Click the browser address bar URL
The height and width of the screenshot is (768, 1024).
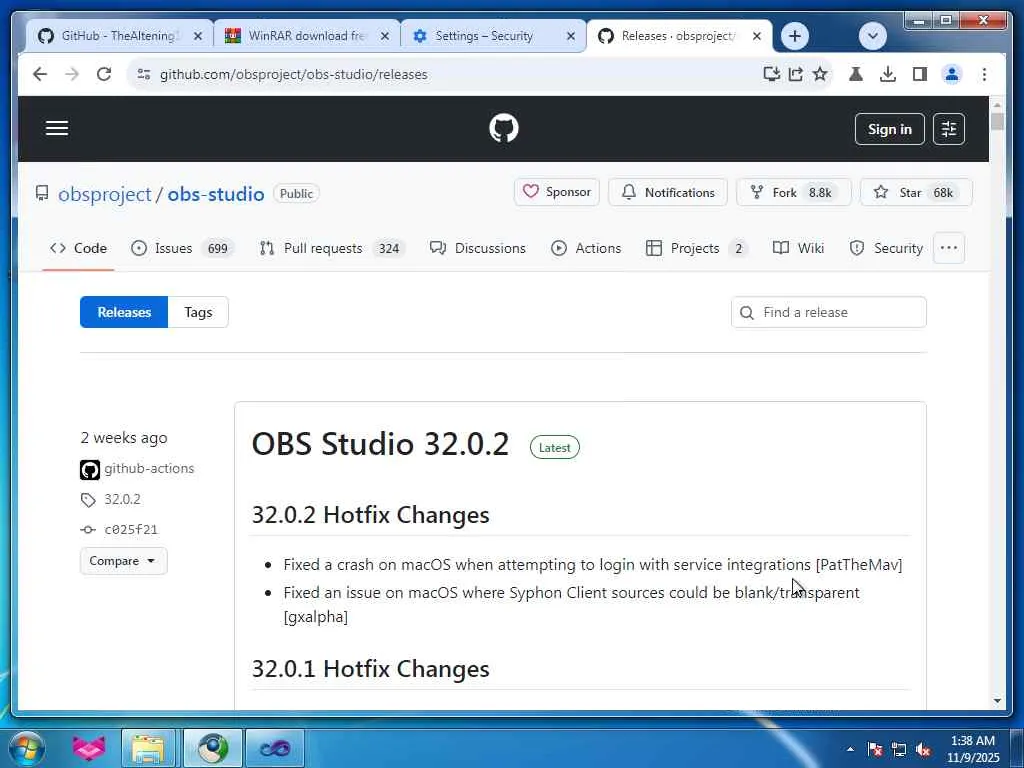(x=294, y=74)
